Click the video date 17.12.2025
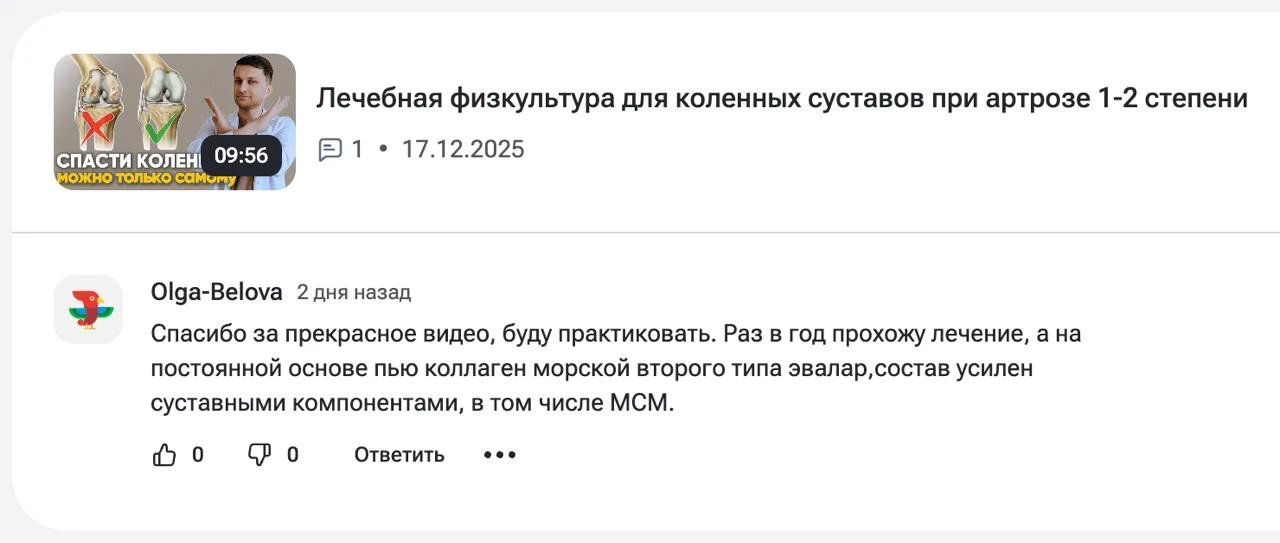Image resolution: width=1280 pixels, height=543 pixels. (463, 150)
